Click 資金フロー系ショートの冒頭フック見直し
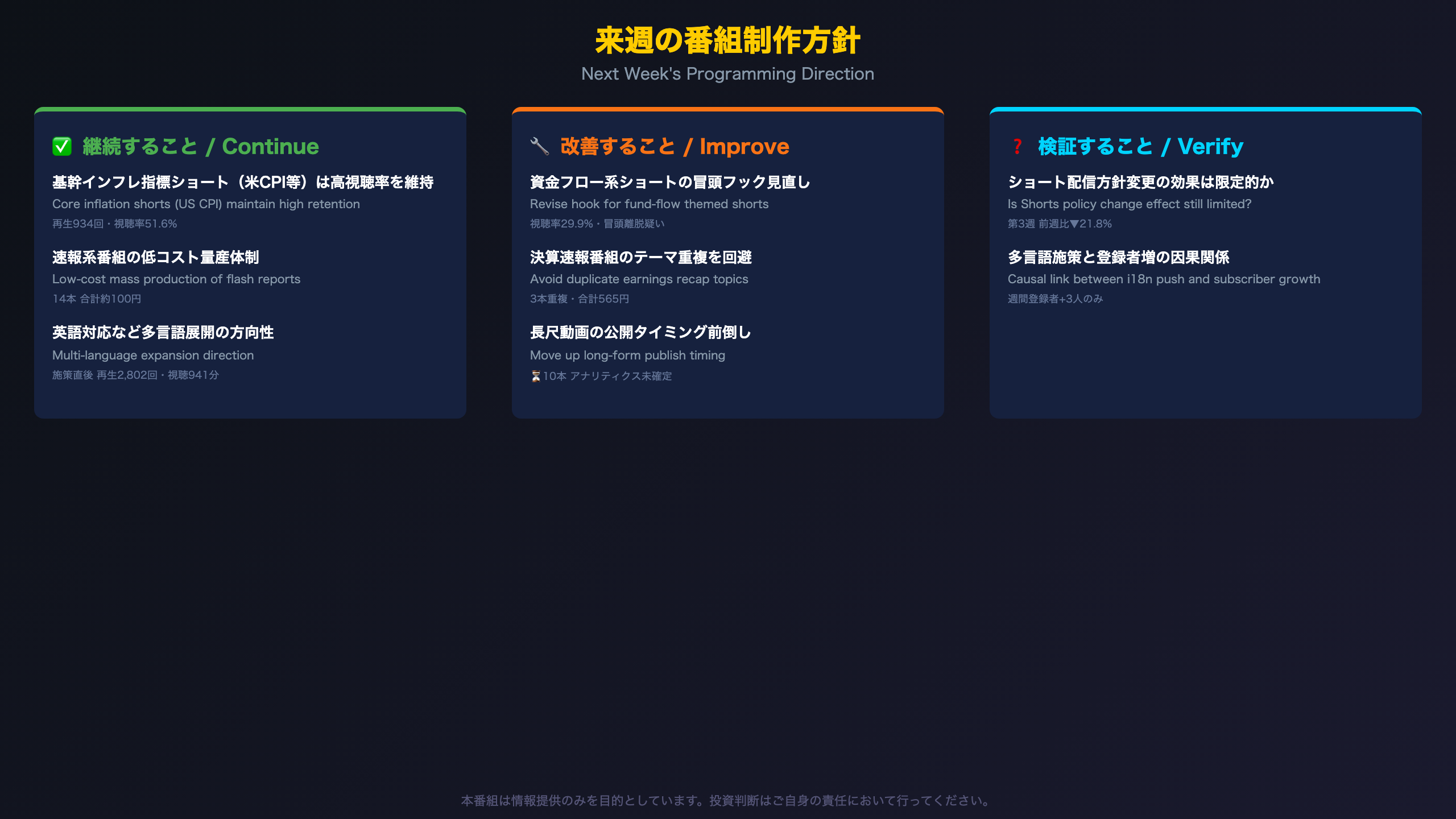1456x819 pixels. [670, 182]
